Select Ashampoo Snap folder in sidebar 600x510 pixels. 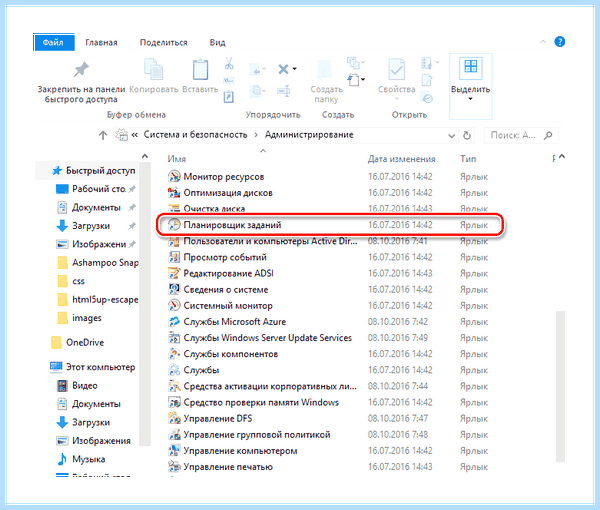coord(98,262)
